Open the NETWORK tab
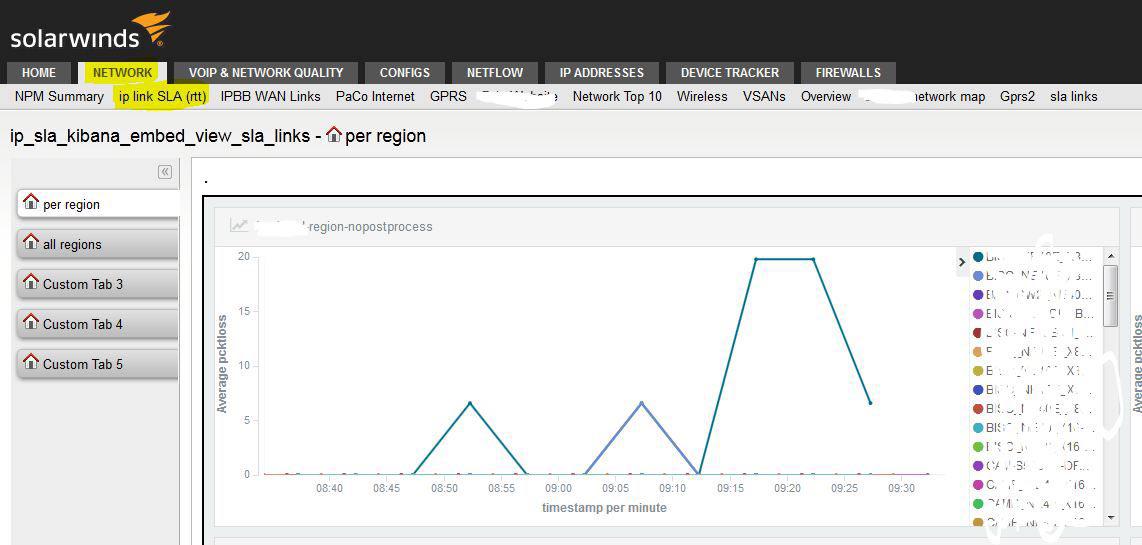The height and width of the screenshot is (545, 1142). (x=122, y=73)
